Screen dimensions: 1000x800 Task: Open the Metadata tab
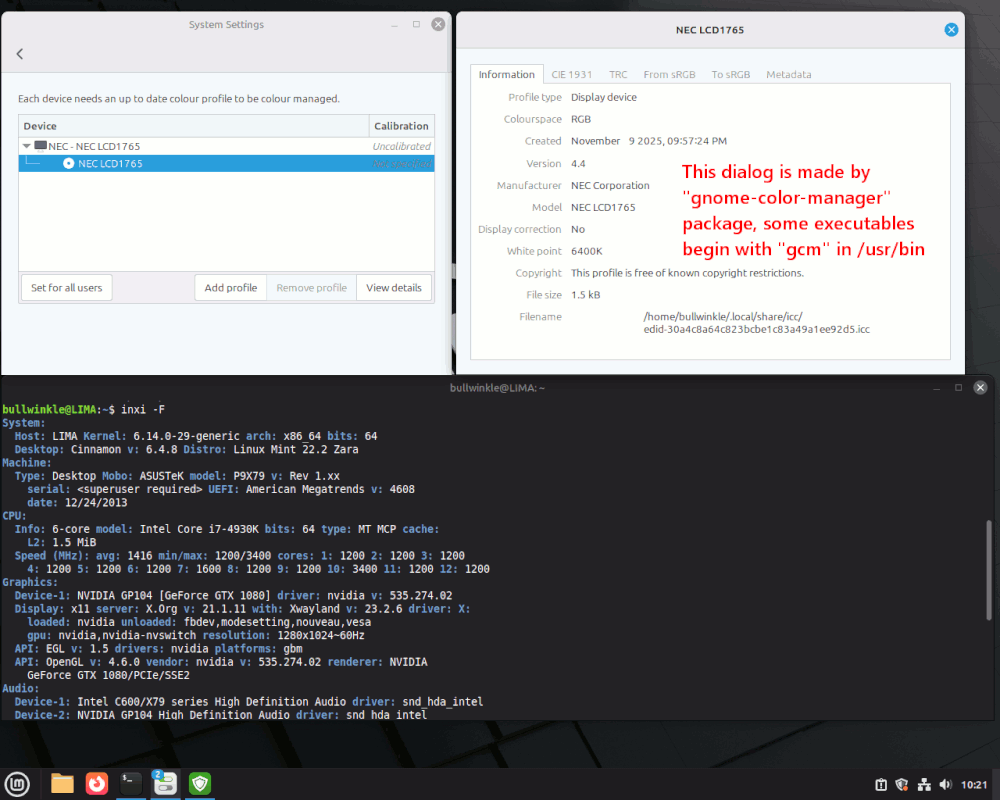(x=788, y=75)
